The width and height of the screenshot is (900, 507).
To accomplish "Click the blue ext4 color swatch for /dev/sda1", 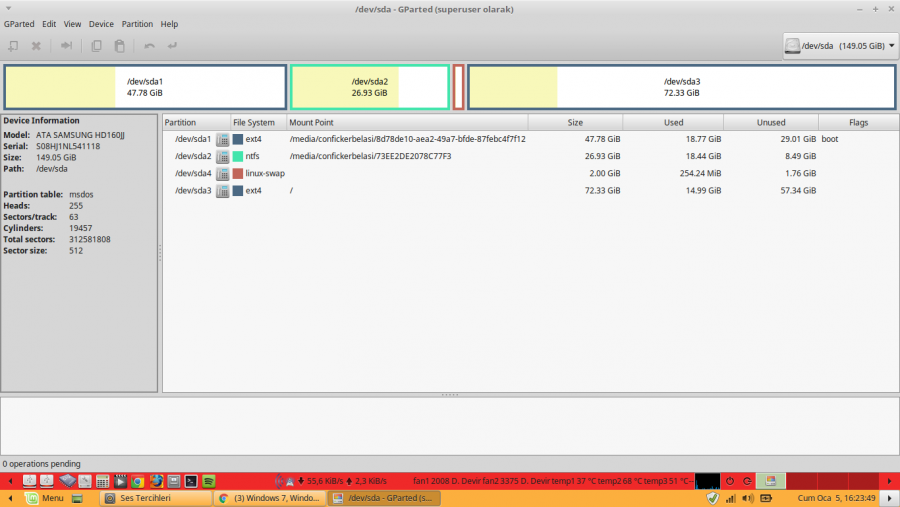I will click(238, 139).
